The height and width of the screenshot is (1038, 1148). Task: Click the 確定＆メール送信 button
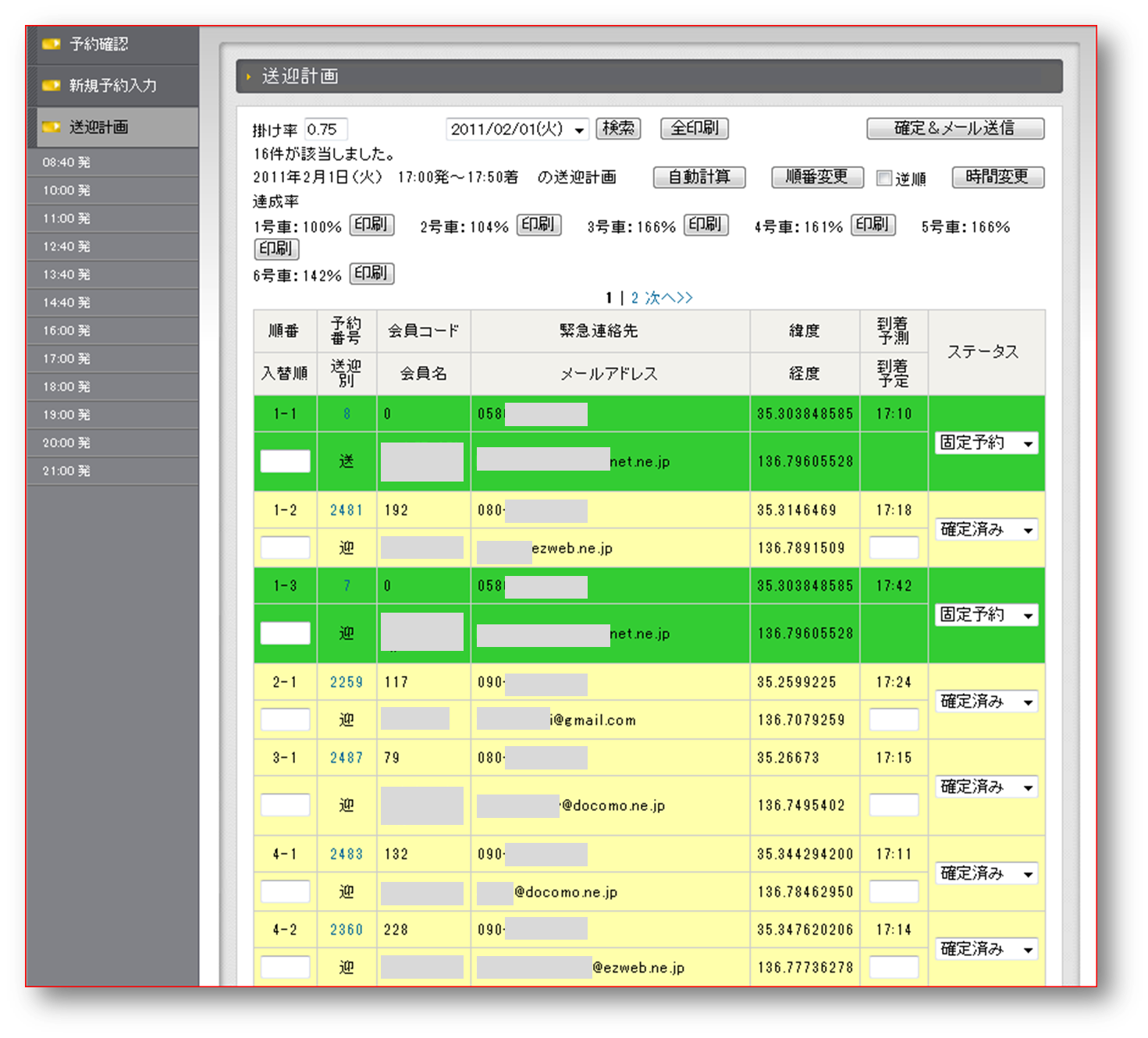[x=954, y=128]
